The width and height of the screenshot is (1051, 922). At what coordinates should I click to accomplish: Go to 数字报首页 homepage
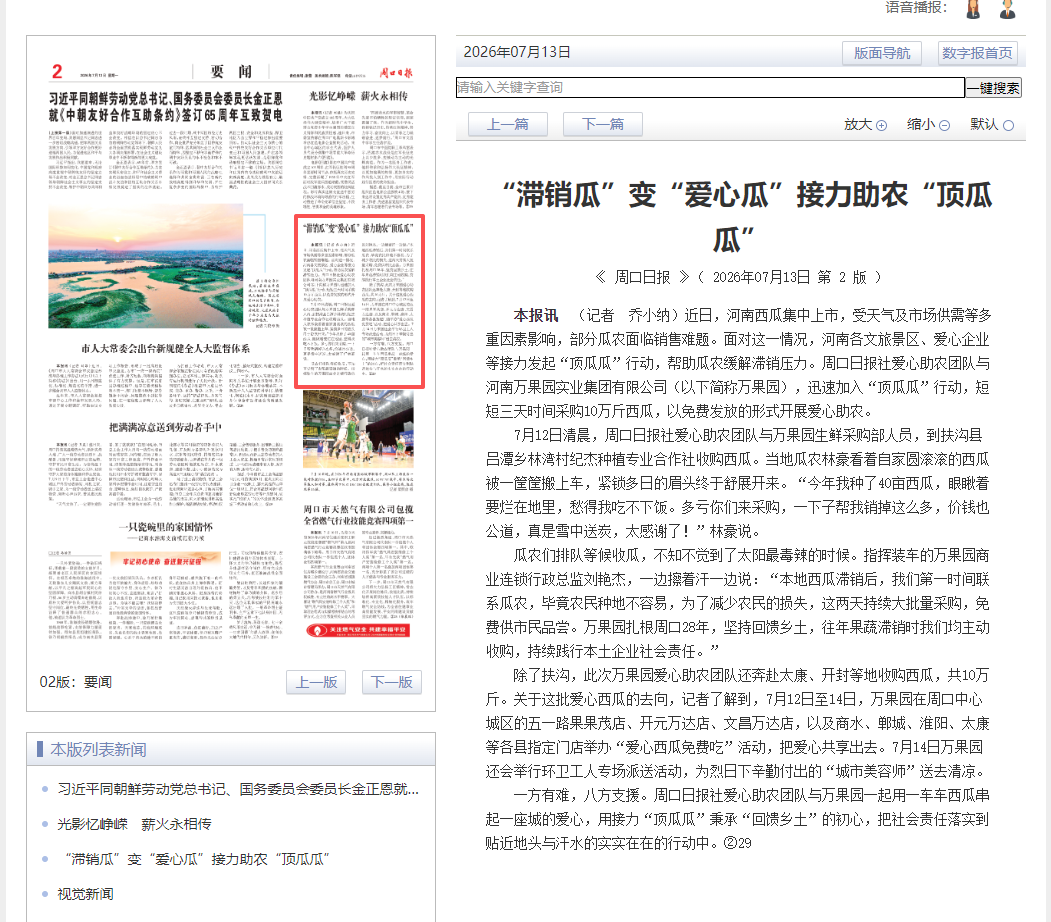pos(977,53)
